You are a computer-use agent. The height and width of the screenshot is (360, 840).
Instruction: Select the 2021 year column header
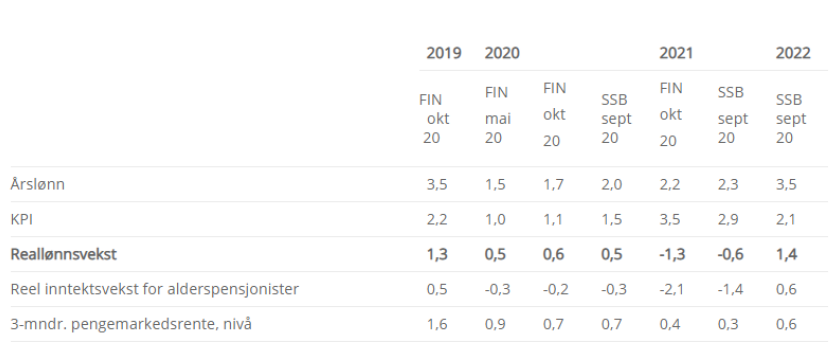coord(676,53)
